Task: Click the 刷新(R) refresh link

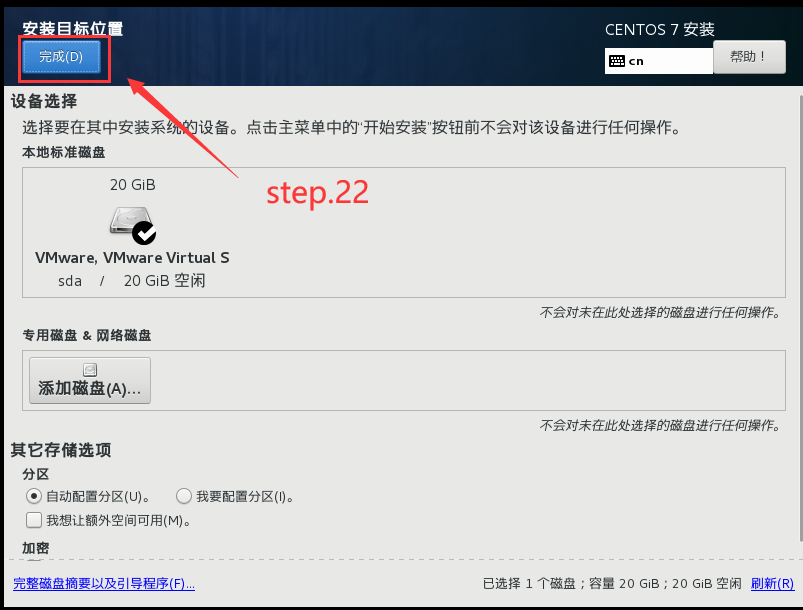Action: [x=772, y=583]
